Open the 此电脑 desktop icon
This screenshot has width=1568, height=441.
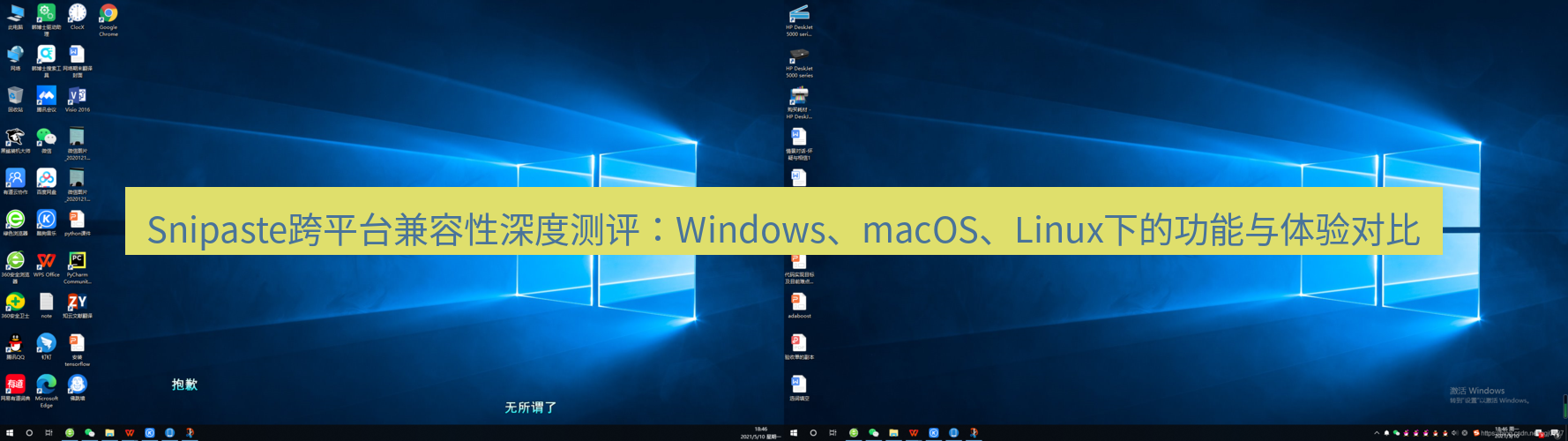pos(15,17)
